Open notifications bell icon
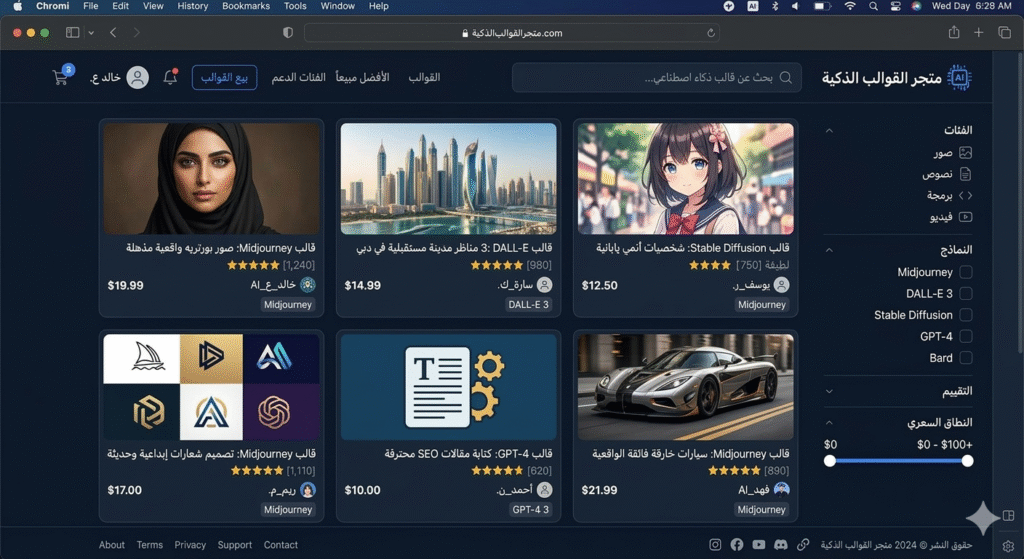Viewport: 1024px width, 559px height. coord(170,77)
